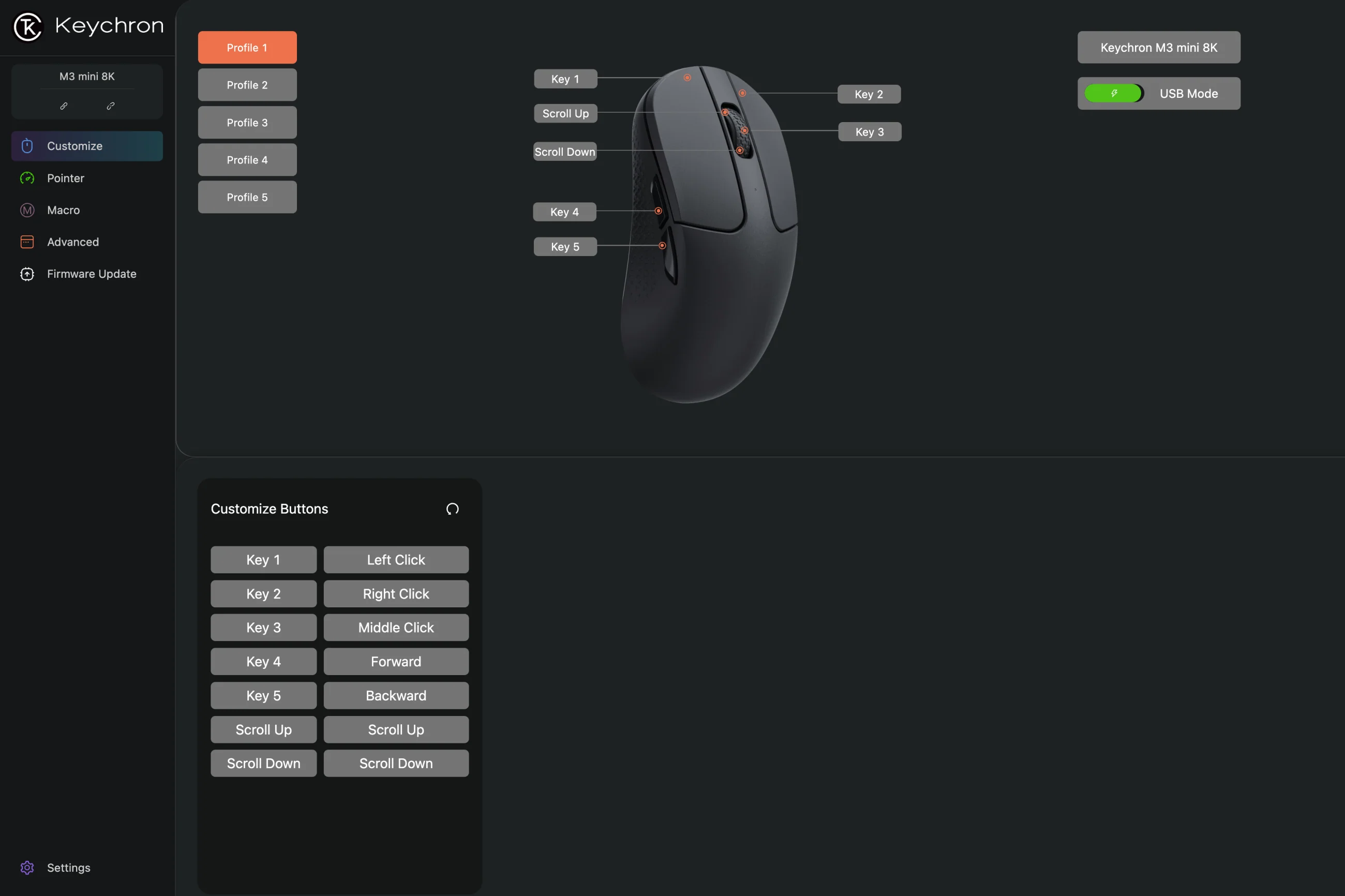Open the Pointer section

[87, 178]
